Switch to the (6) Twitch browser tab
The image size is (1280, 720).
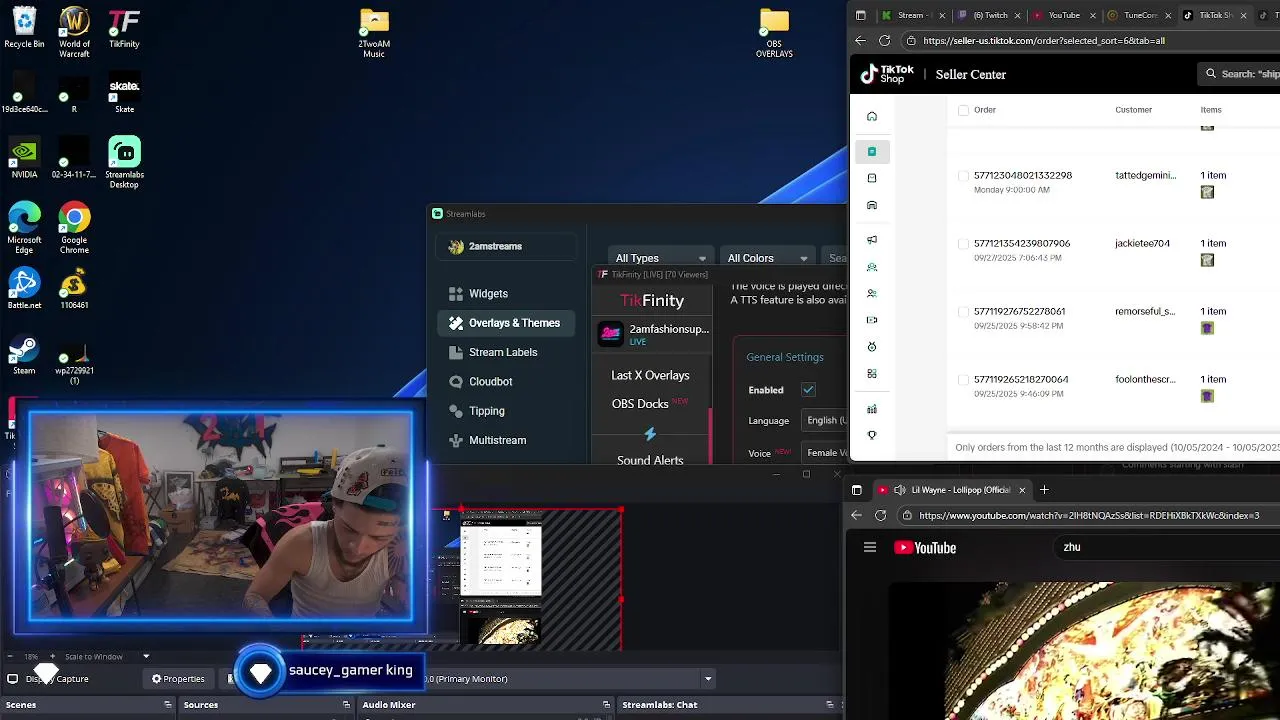(988, 15)
